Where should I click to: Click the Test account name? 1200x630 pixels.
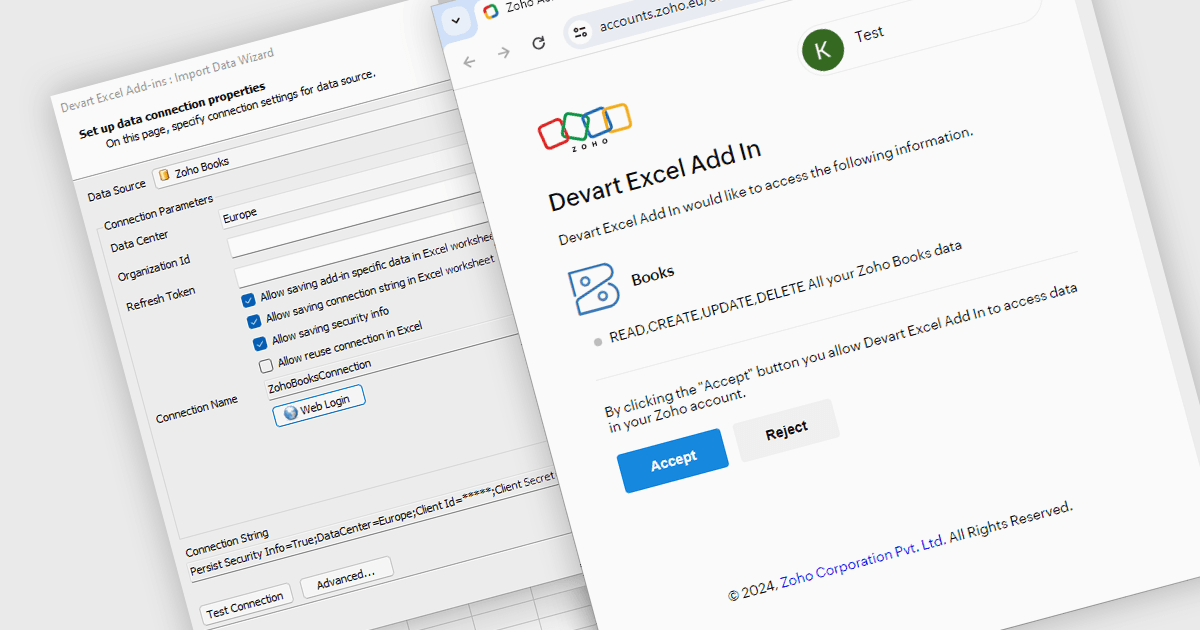[869, 34]
